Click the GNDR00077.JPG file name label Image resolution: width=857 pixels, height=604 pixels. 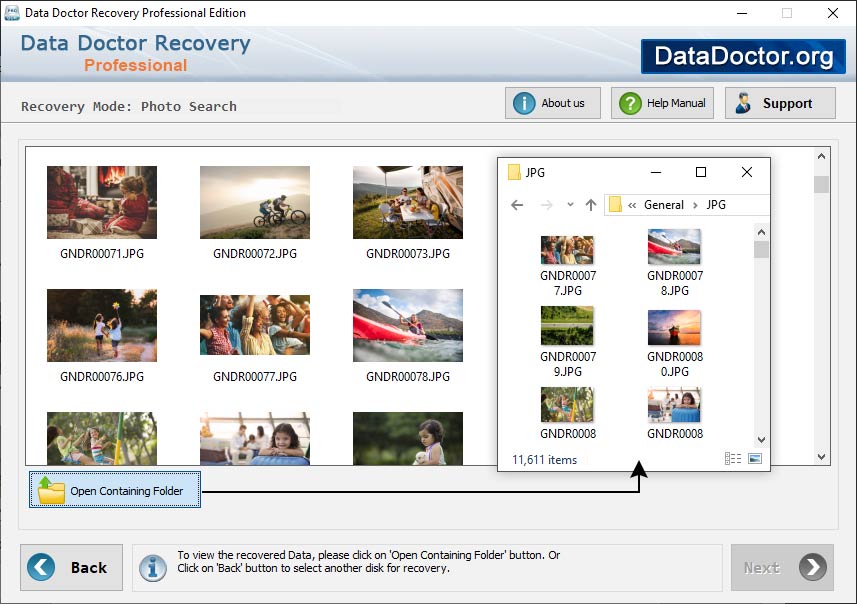[255, 377]
